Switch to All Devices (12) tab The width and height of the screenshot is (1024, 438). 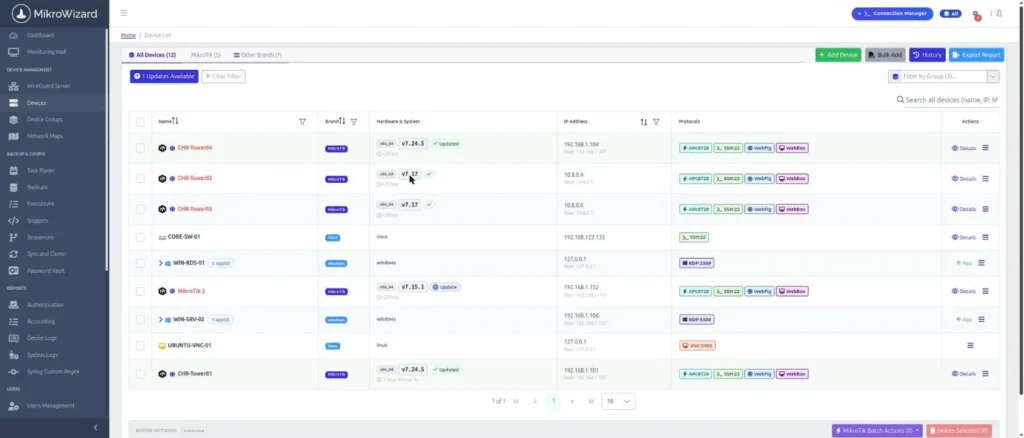pos(152,55)
